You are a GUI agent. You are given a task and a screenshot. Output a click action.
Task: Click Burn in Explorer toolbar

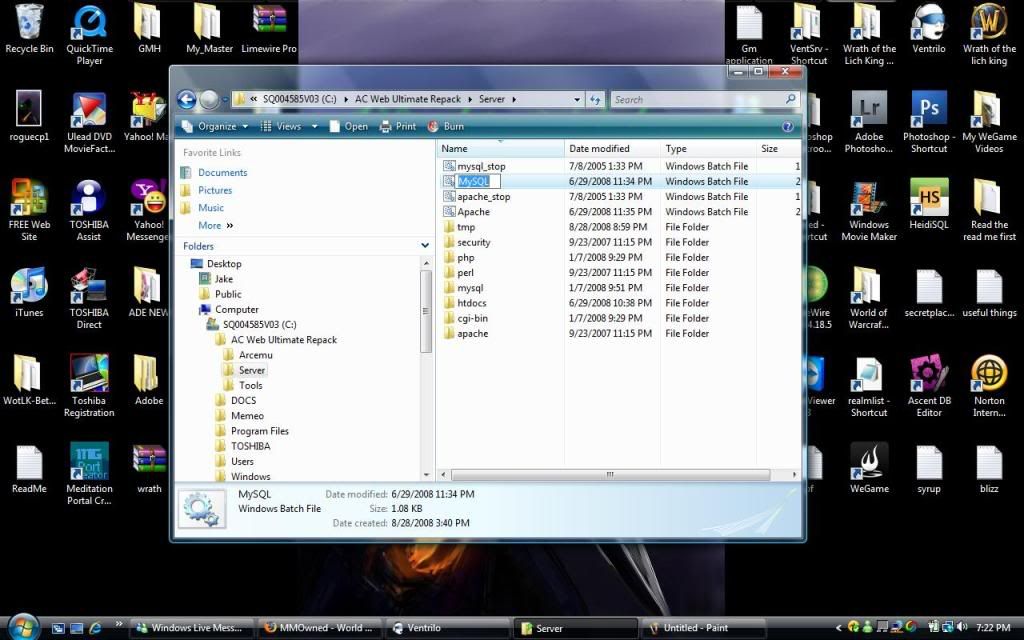pos(446,126)
